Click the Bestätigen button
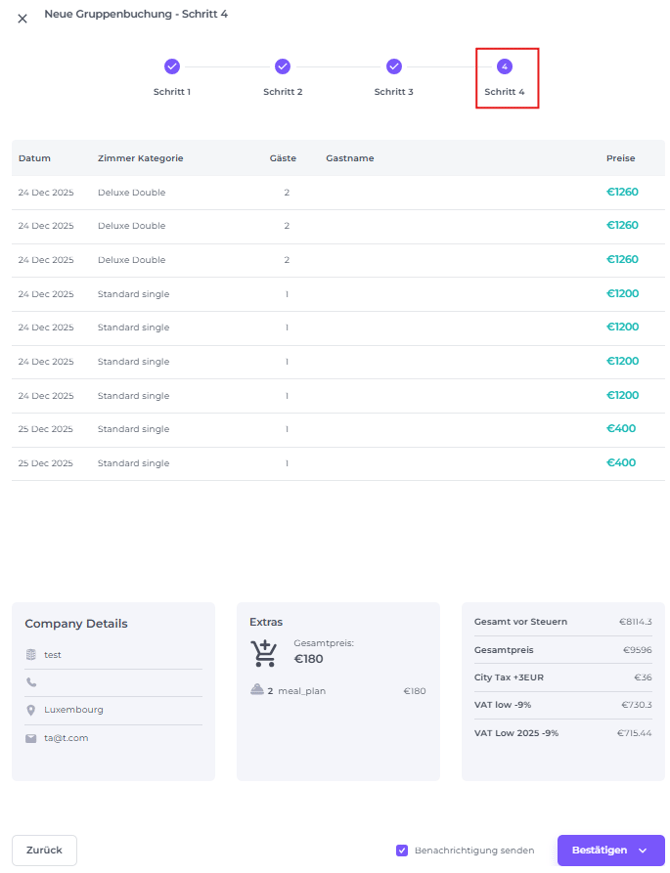Viewport: 670px width, 873px height. tap(599, 850)
